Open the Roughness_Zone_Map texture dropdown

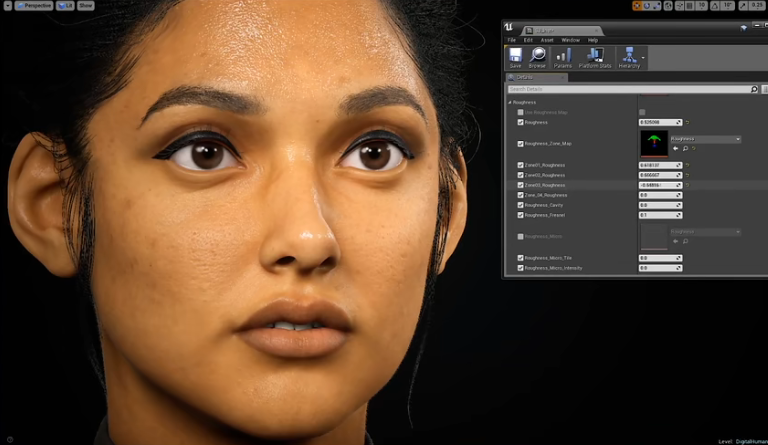tap(705, 139)
